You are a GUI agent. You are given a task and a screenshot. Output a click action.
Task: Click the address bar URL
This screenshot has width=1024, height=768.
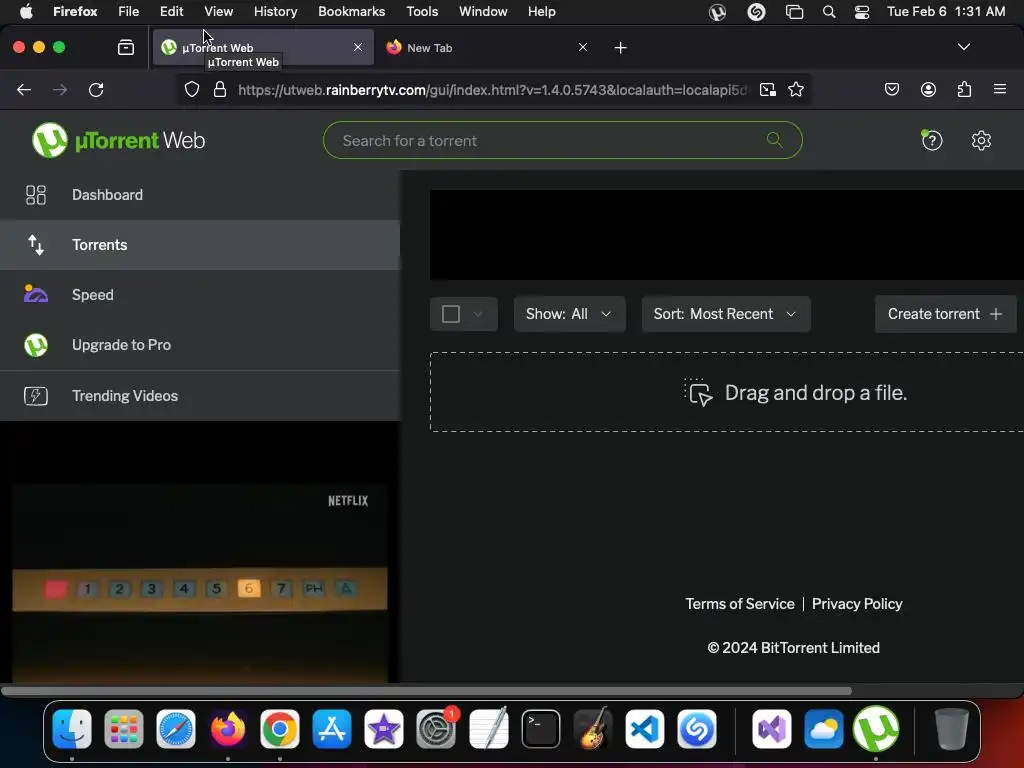tap(492, 90)
